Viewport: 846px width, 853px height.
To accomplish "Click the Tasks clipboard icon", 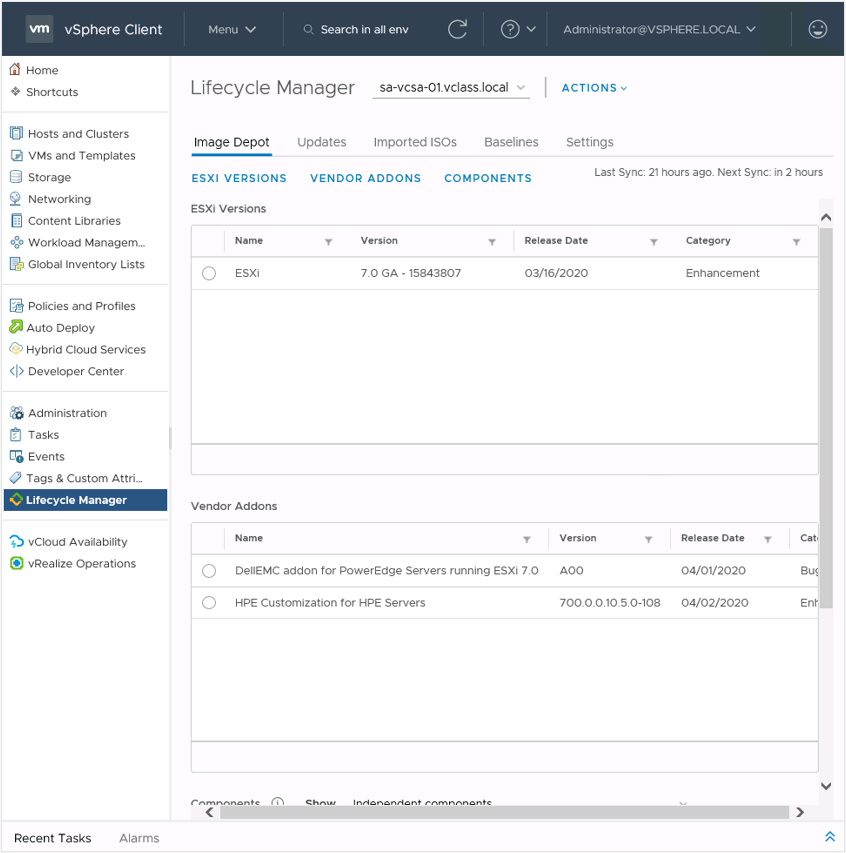I will click(x=16, y=435).
